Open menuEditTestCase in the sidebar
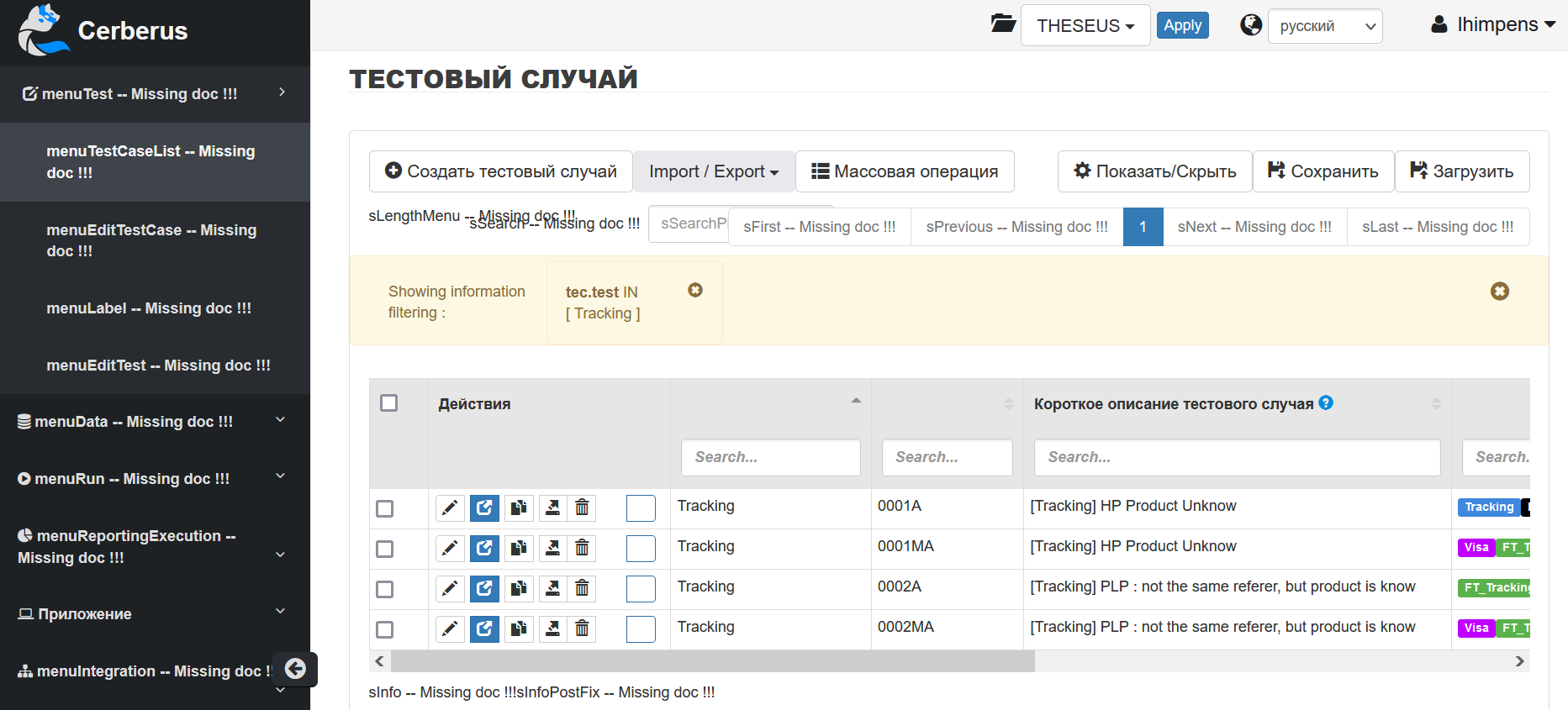 click(x=155, y=240)
